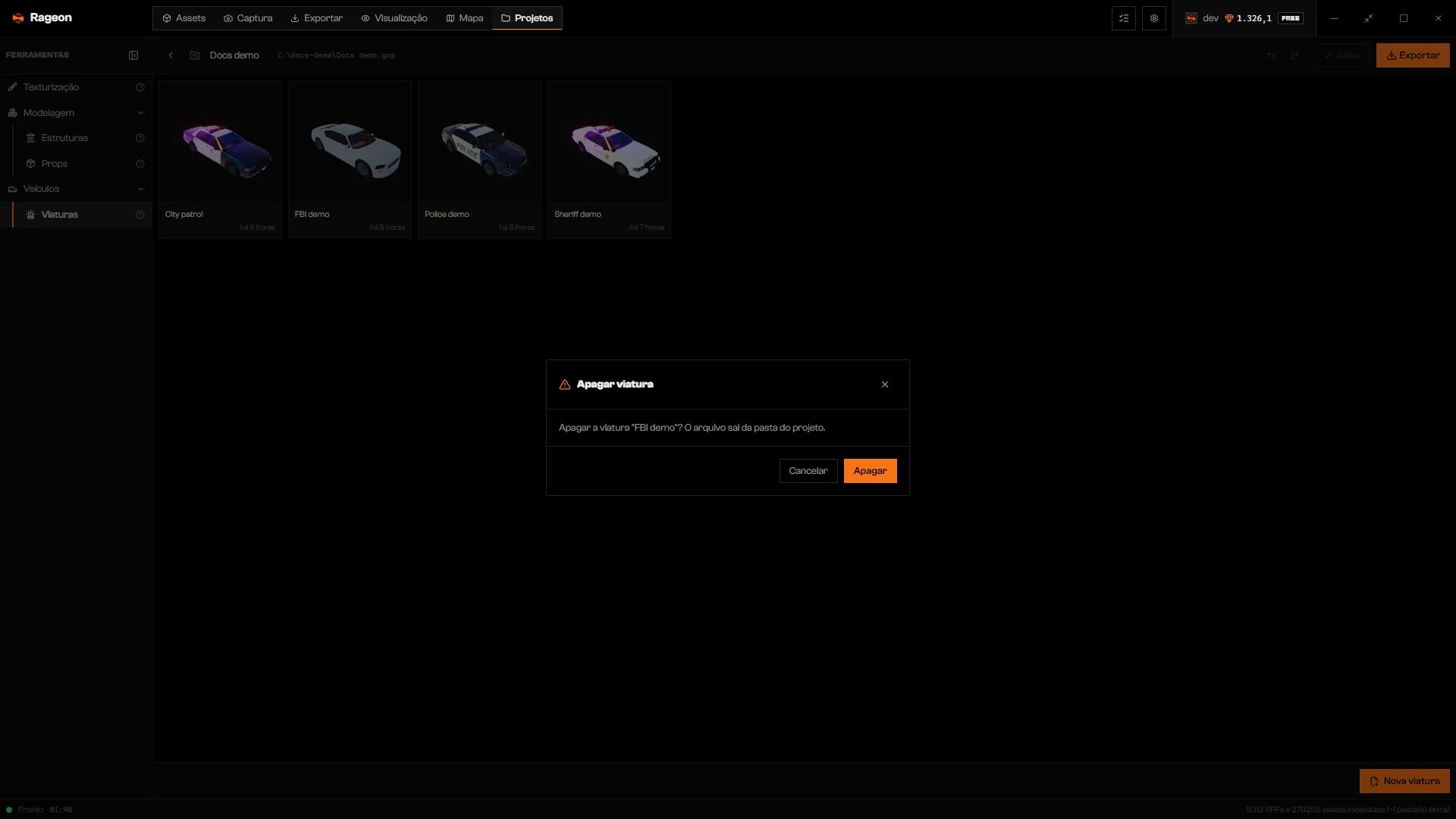The image size is (1456, 819).
Task: Undo the last action
Action: [x=1271, y=55]
